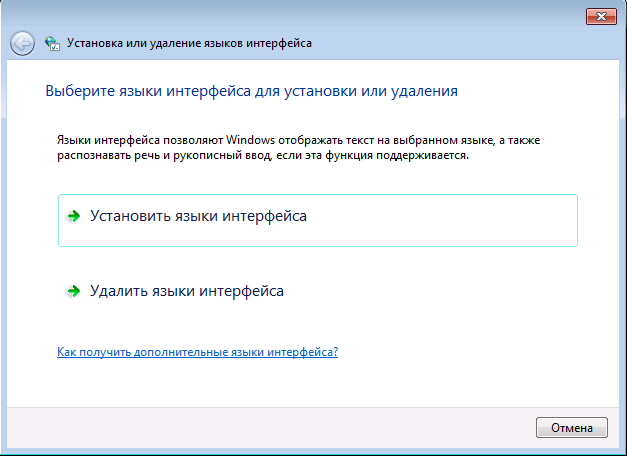
Task: Open link Как получить дополнительные языки интерфейса?
Action: pyautogui.click(x=198, y=352)
